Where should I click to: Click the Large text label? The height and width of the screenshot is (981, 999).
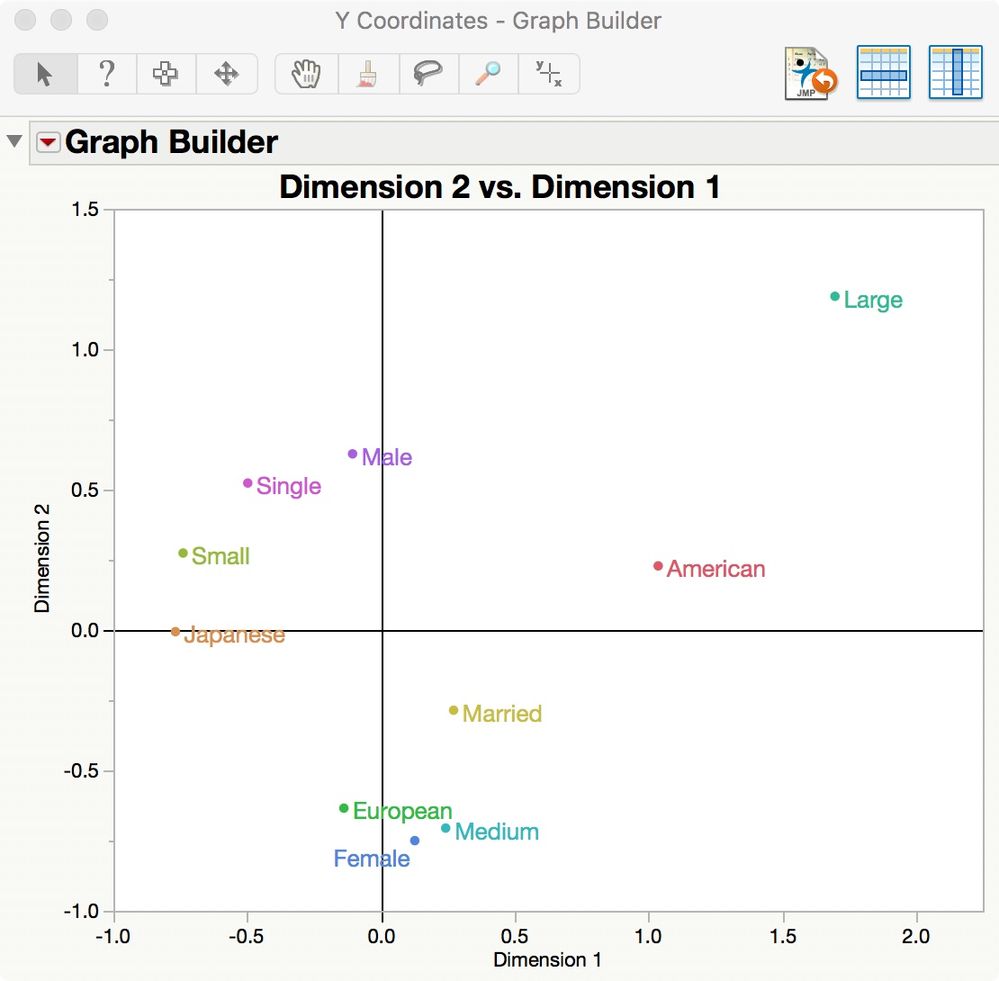(873, 301)
